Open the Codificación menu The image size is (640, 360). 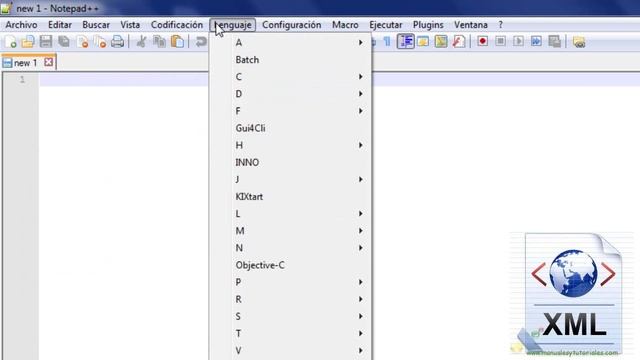coord(177,25)
